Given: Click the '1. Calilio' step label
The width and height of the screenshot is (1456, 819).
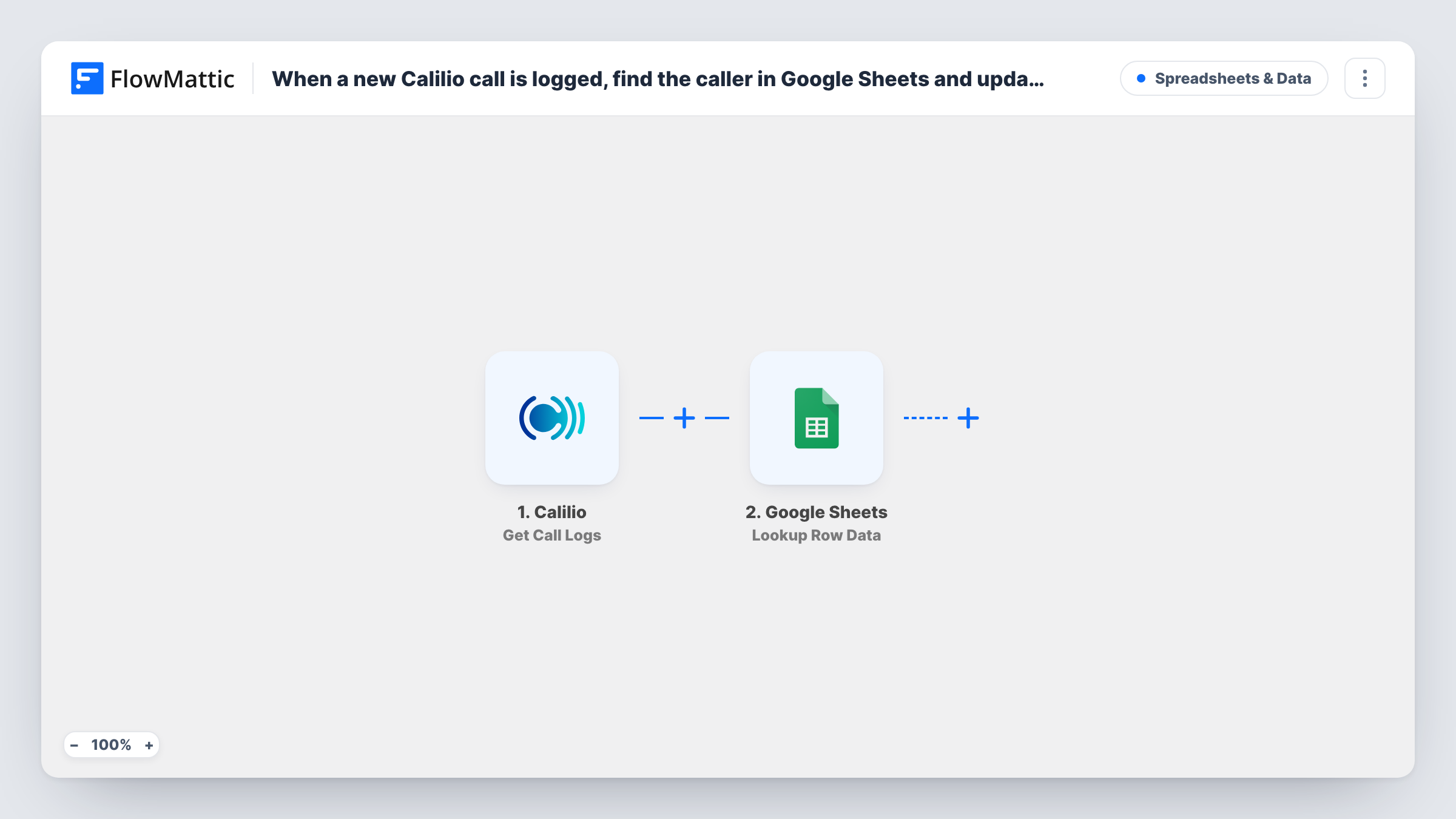Looking at the screenshot, I should click(x=552, y=512).
